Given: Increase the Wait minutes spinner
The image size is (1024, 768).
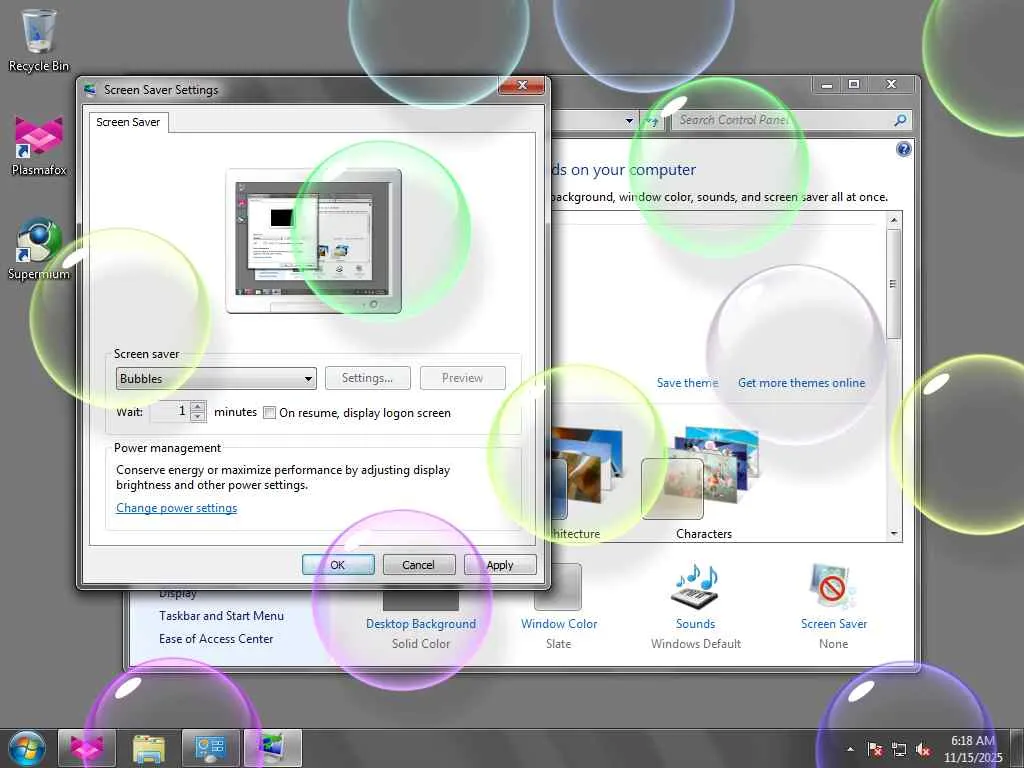Looking at the screenshot, I should 198,406.
